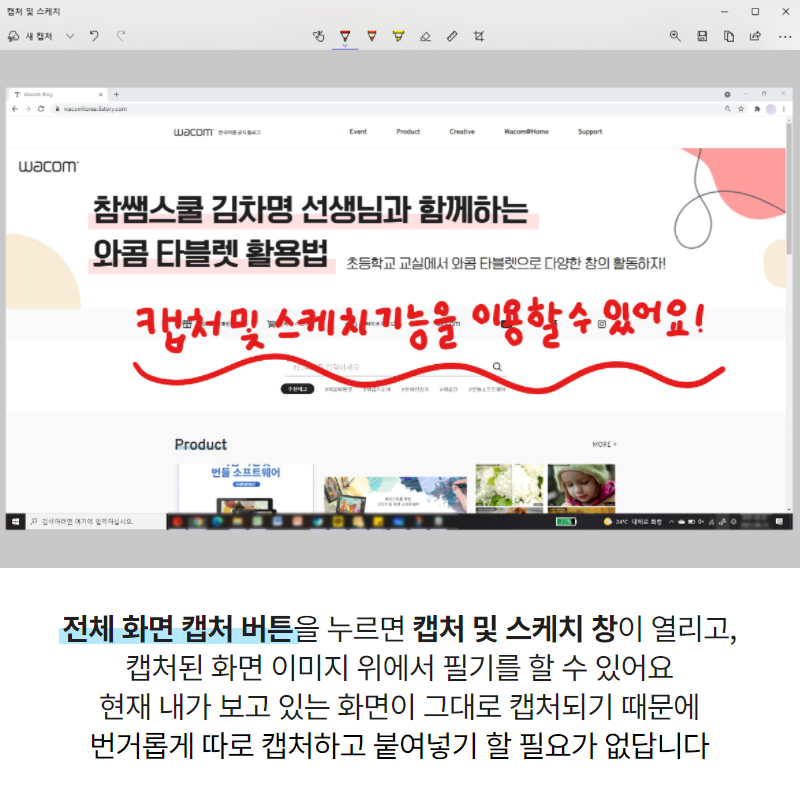800x800 pixels.
Task: Select the yellow highlighter tool
Action: coord(398,36)
